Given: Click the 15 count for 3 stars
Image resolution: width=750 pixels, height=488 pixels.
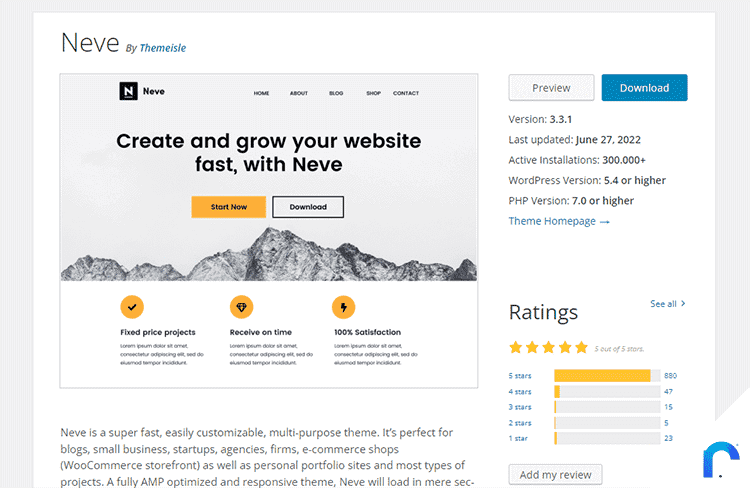Looking at the screenshot, I should tap(668, 407).
